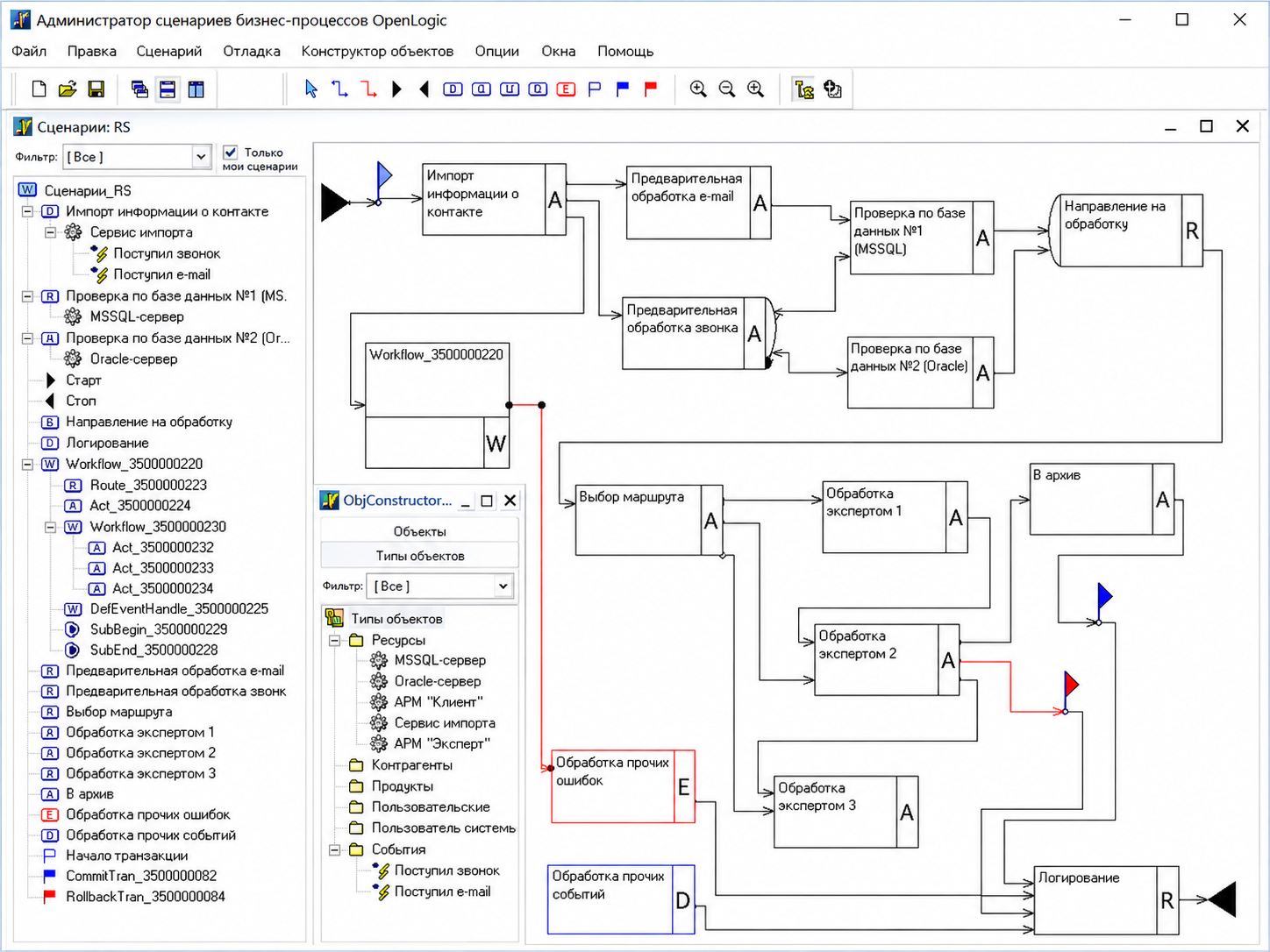
Task: Open the ObjConstructor Фильтр dropdown
Action: (x=503, y=586)
